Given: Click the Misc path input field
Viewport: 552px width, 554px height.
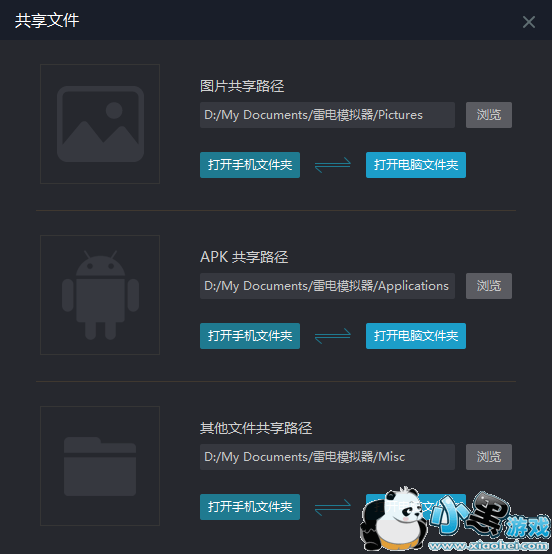Looking at the screenshot, I should [327, 457].
